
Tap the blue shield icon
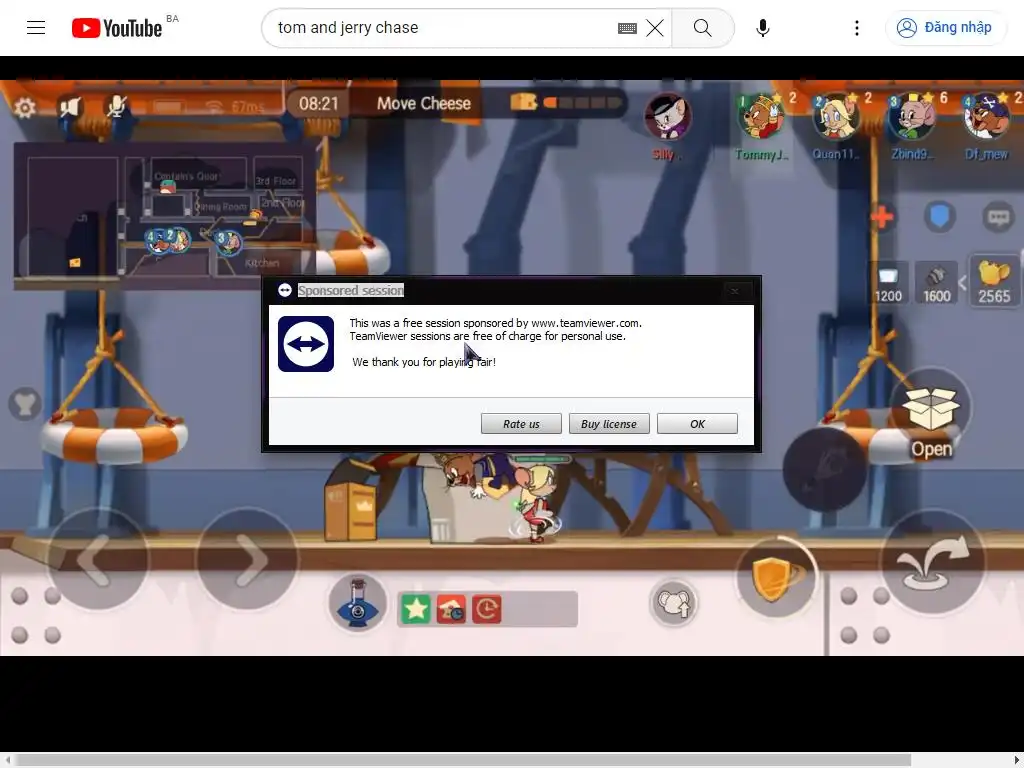point(940,216)
